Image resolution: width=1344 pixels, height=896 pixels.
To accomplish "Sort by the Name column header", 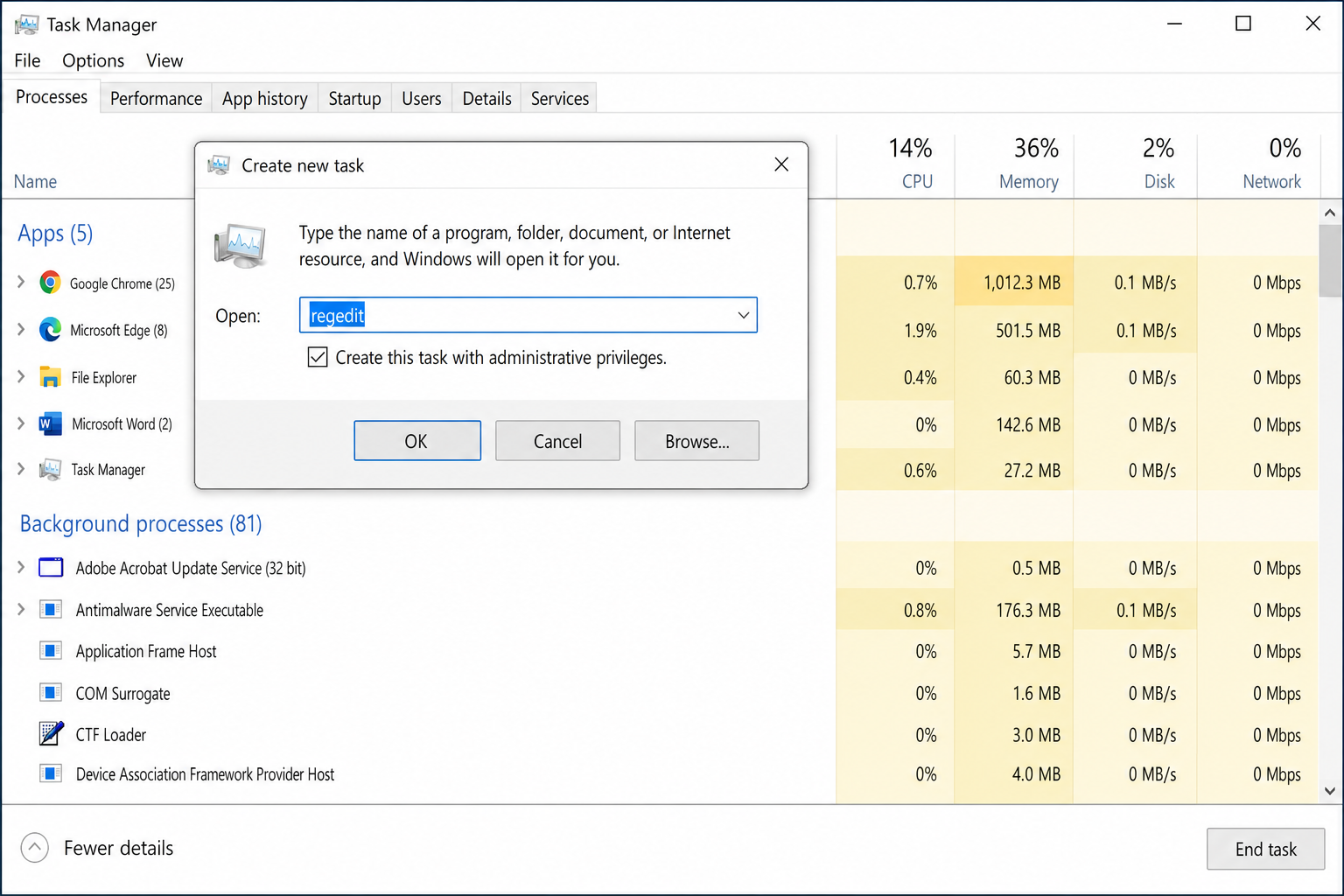I will coord(36,181).
